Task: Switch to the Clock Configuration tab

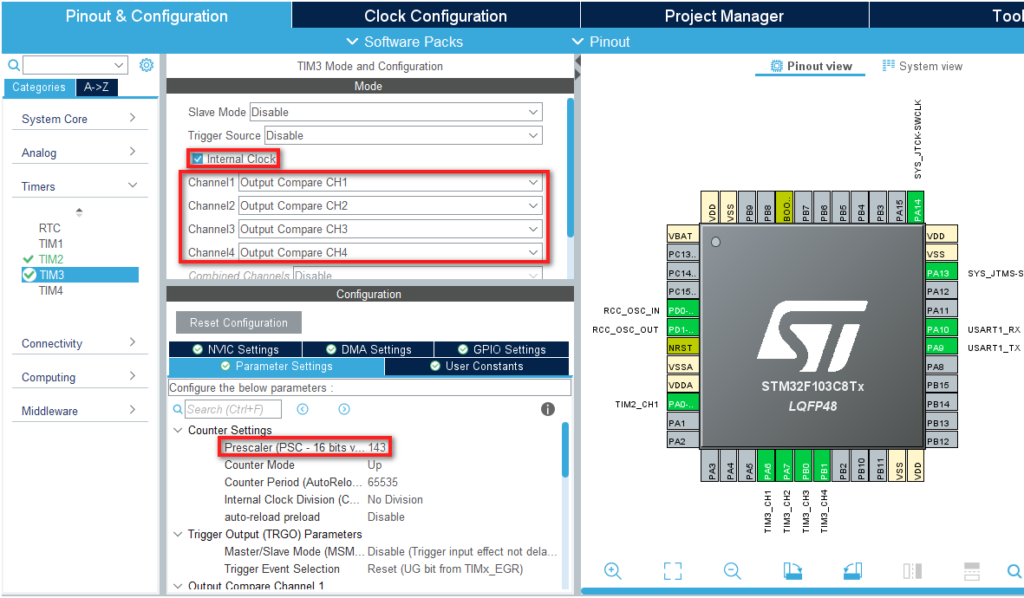Action: click(435, 16)
